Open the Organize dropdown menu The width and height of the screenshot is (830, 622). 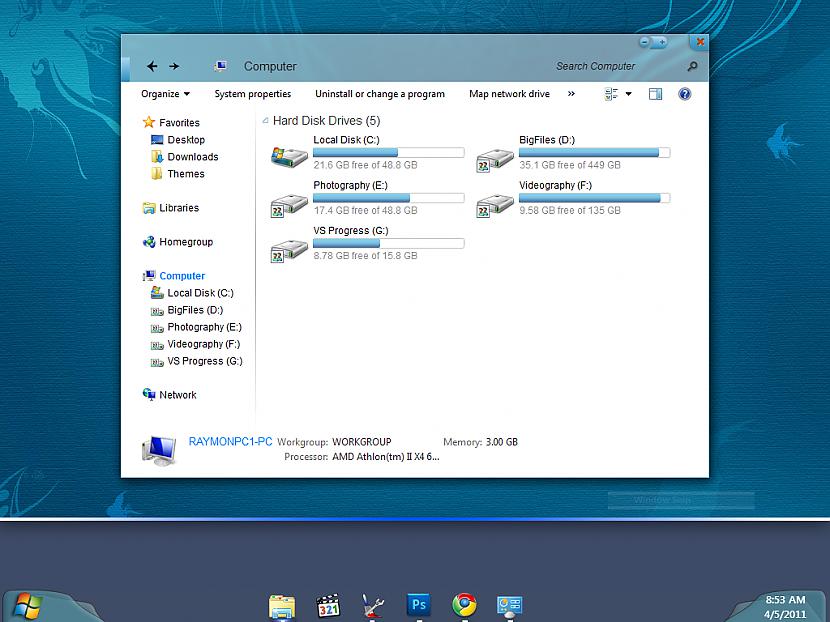pos(165,94)
